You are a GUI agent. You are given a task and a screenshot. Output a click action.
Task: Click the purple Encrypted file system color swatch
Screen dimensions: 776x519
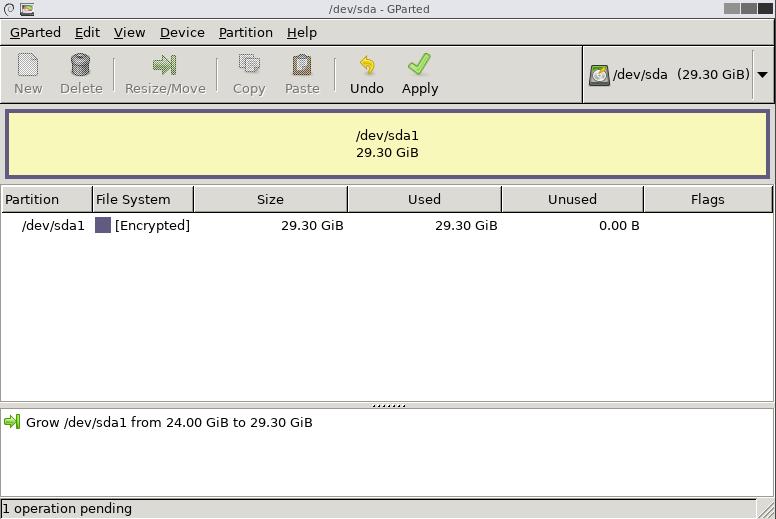point(103,225)
